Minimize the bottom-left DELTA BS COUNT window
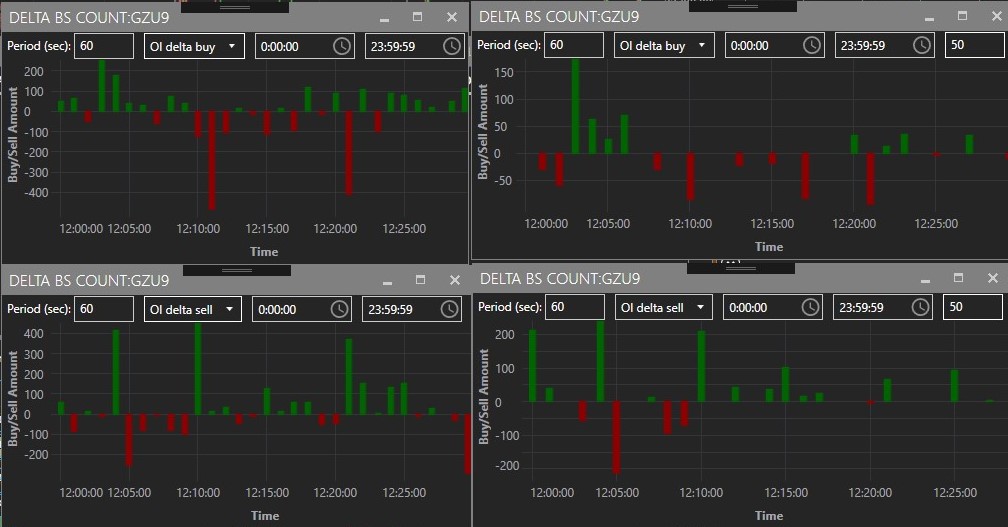Screen dimensions: 1008x527 pyautogui.click(x=387, y=281)
